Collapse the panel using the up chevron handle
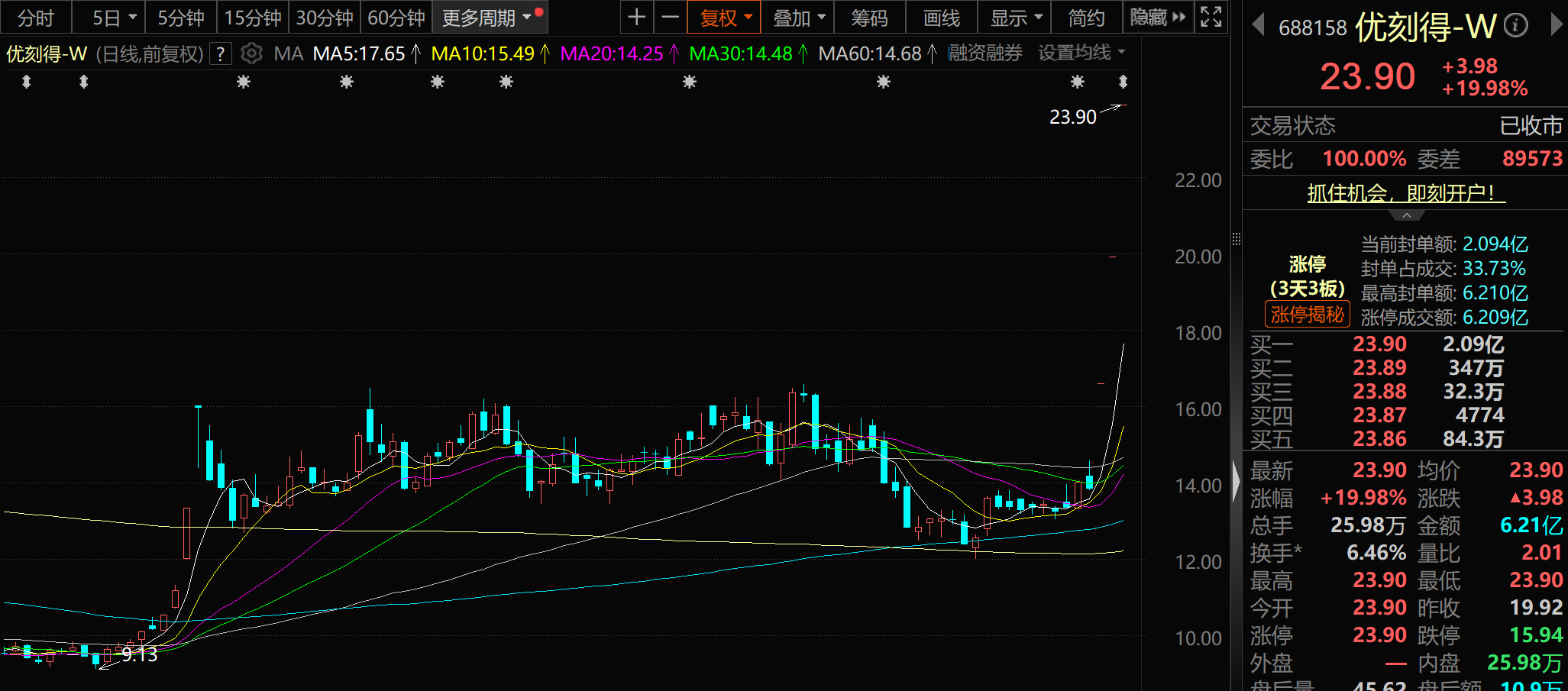 [x=1406, y=216]
